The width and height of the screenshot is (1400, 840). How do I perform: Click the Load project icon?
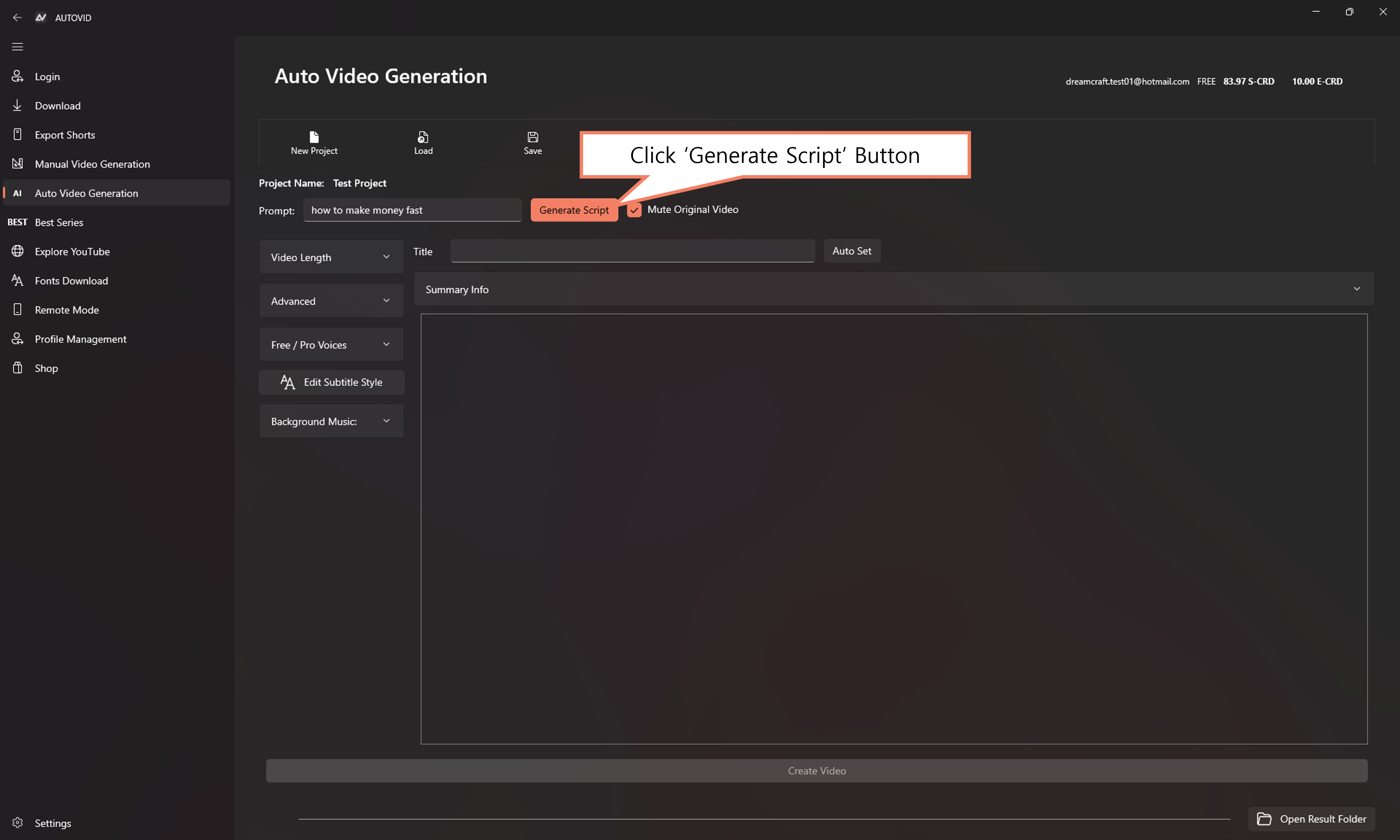tap(423, 137)
